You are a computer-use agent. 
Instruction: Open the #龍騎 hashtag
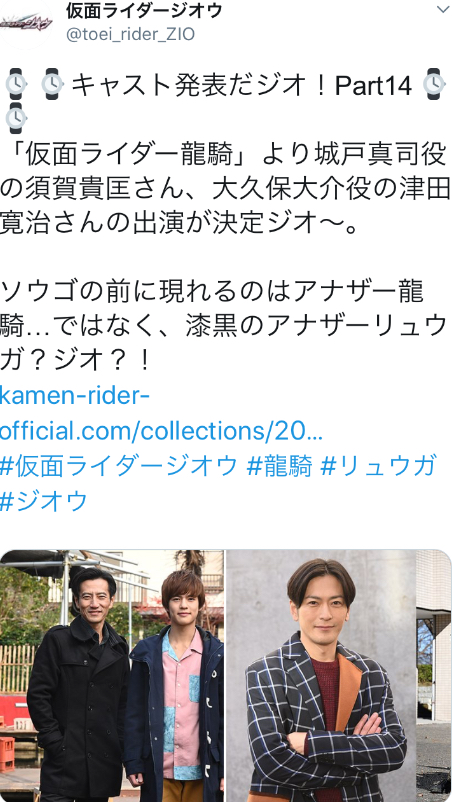279,466
